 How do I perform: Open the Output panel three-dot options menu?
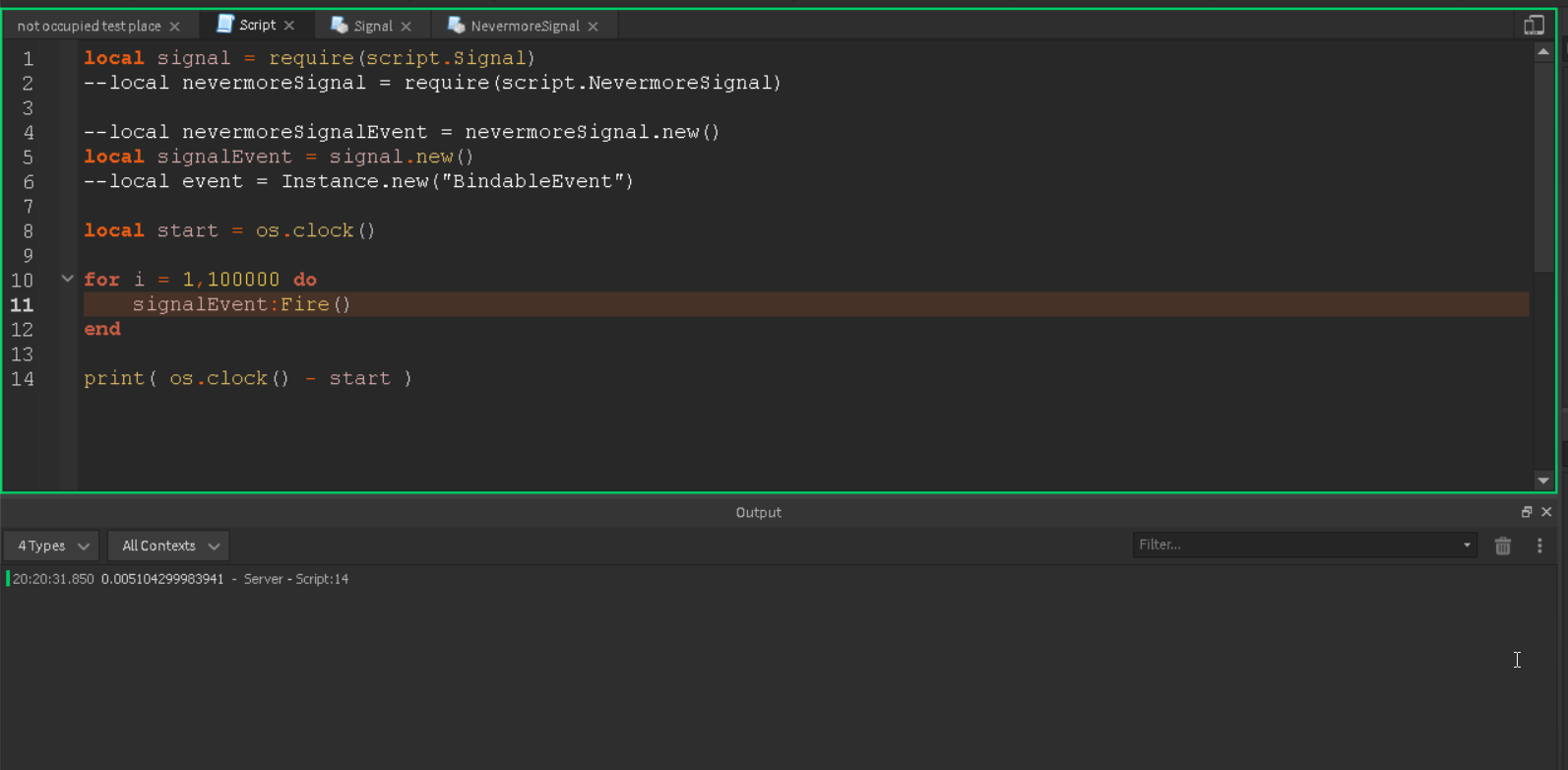(x=1539, y=545)
